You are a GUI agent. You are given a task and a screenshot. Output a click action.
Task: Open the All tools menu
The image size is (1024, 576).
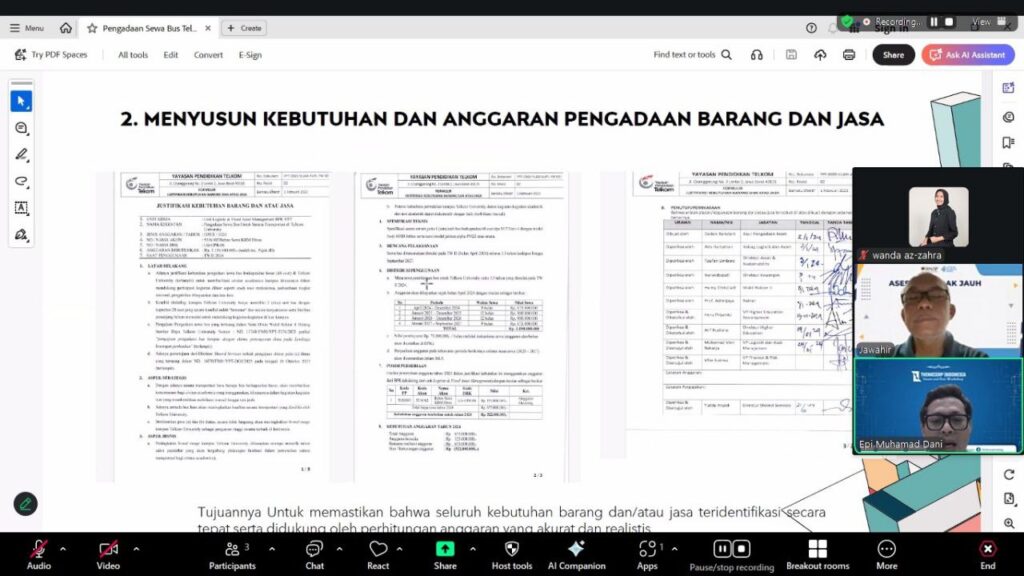tap(133, 55)
